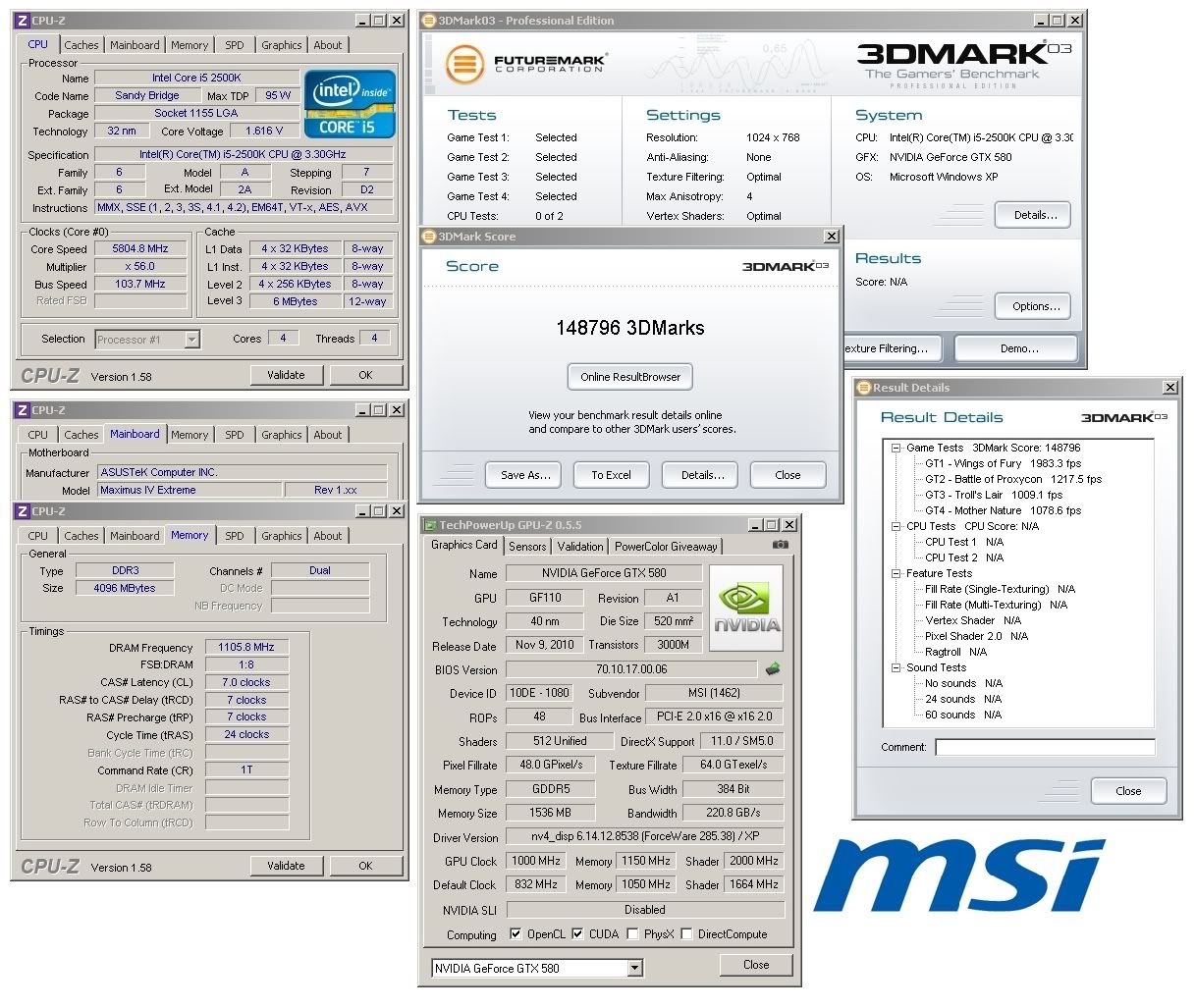
Task: Save the BIOS using the chip icon
Action: 773,669
